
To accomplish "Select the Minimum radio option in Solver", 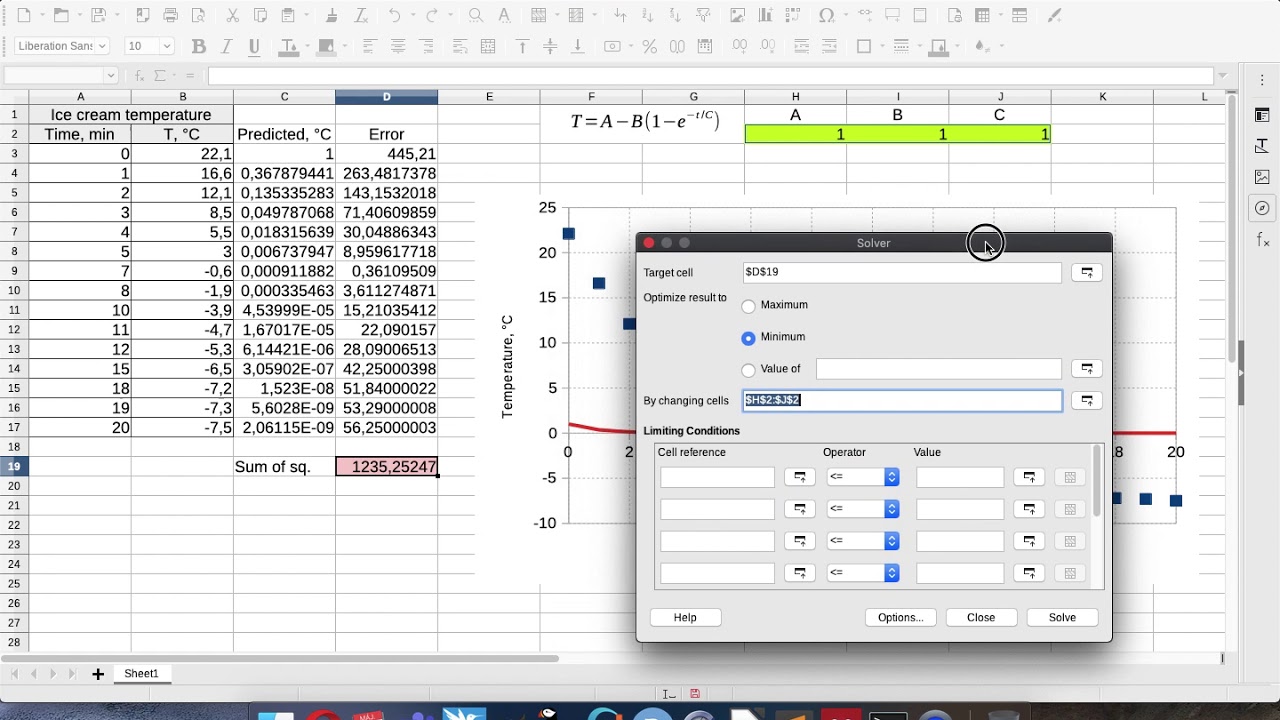I will [x=748, y=337].
